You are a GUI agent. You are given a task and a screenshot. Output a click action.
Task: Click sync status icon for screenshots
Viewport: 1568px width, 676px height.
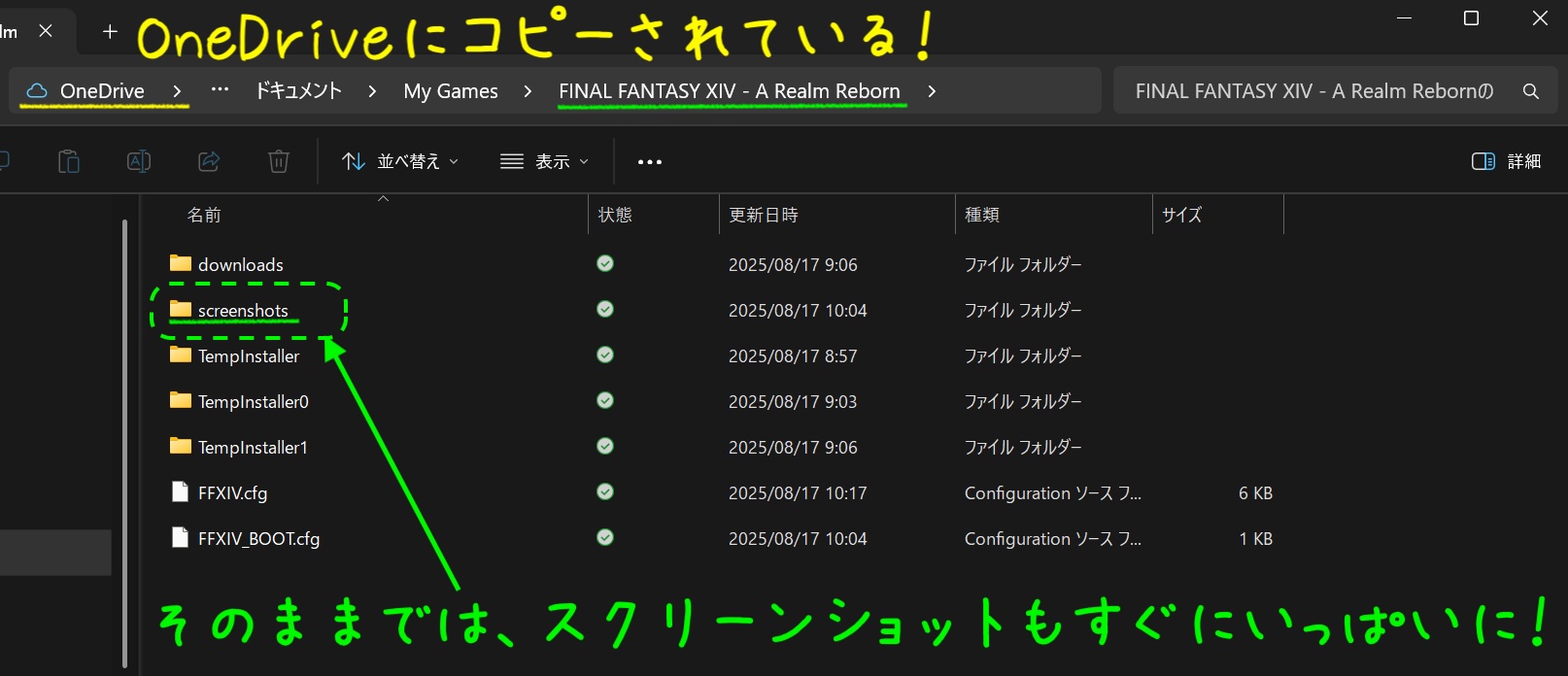(x=605, y=309)
